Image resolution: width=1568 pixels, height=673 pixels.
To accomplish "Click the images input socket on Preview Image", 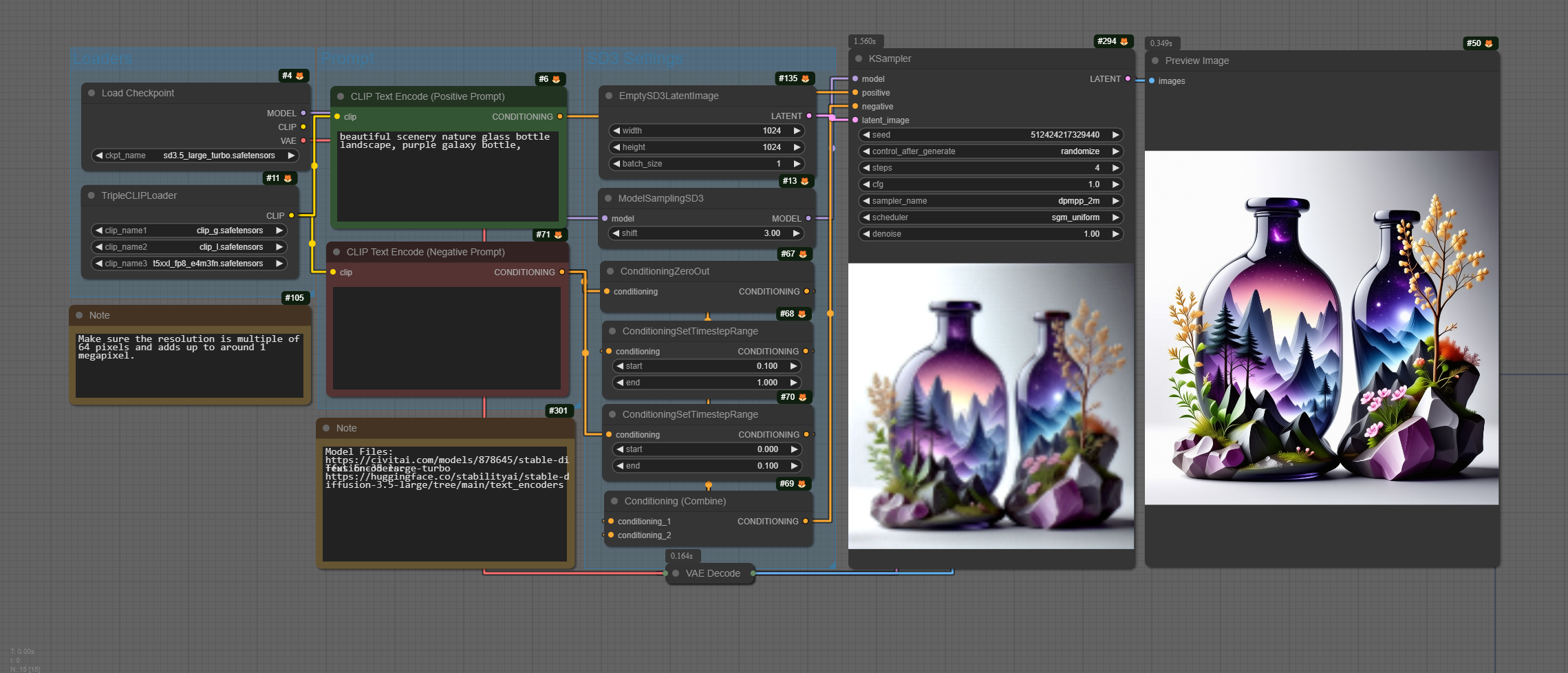I will click(1152, 81).
